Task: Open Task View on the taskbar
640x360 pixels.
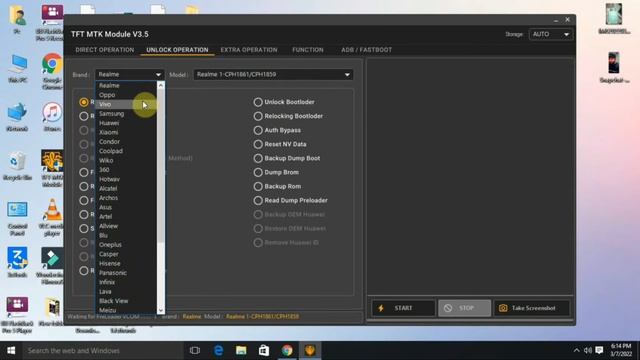Action: [x=195, y=351]
